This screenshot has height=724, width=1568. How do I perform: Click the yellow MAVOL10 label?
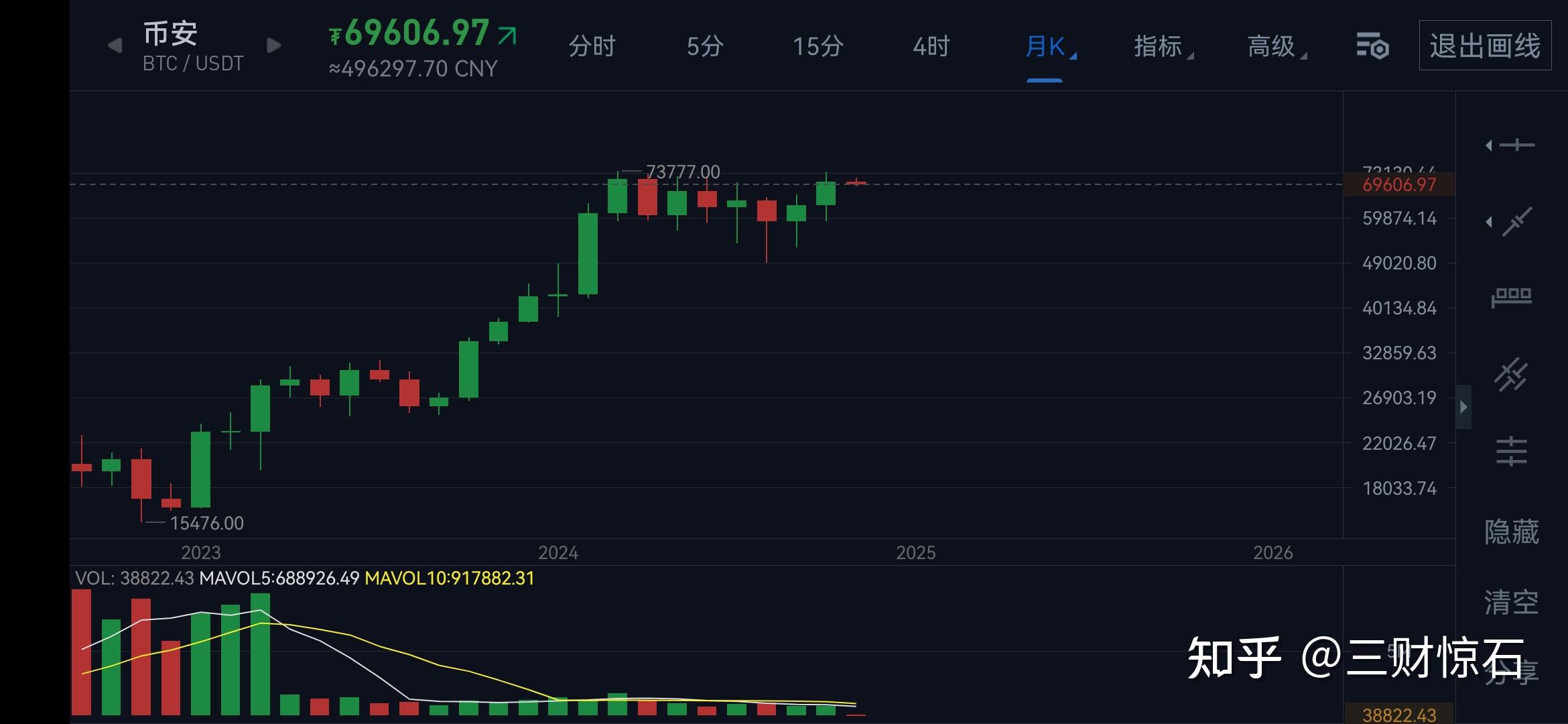pos(448,578)
